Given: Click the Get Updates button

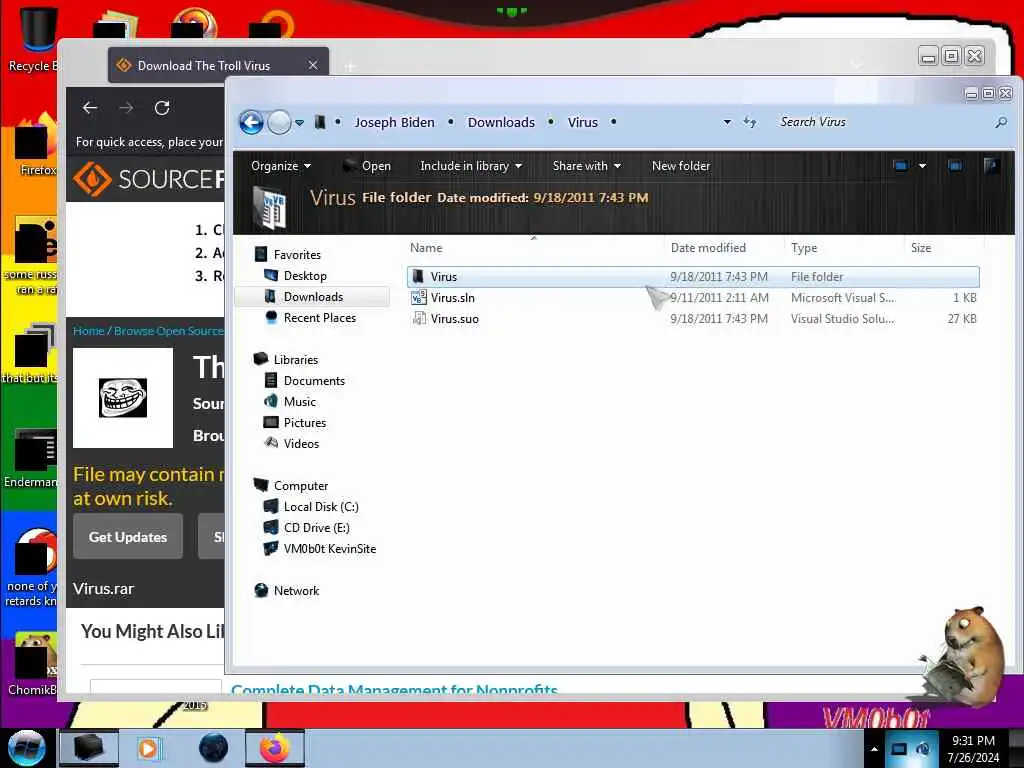Looking at the screenshot, I should 128,537.
